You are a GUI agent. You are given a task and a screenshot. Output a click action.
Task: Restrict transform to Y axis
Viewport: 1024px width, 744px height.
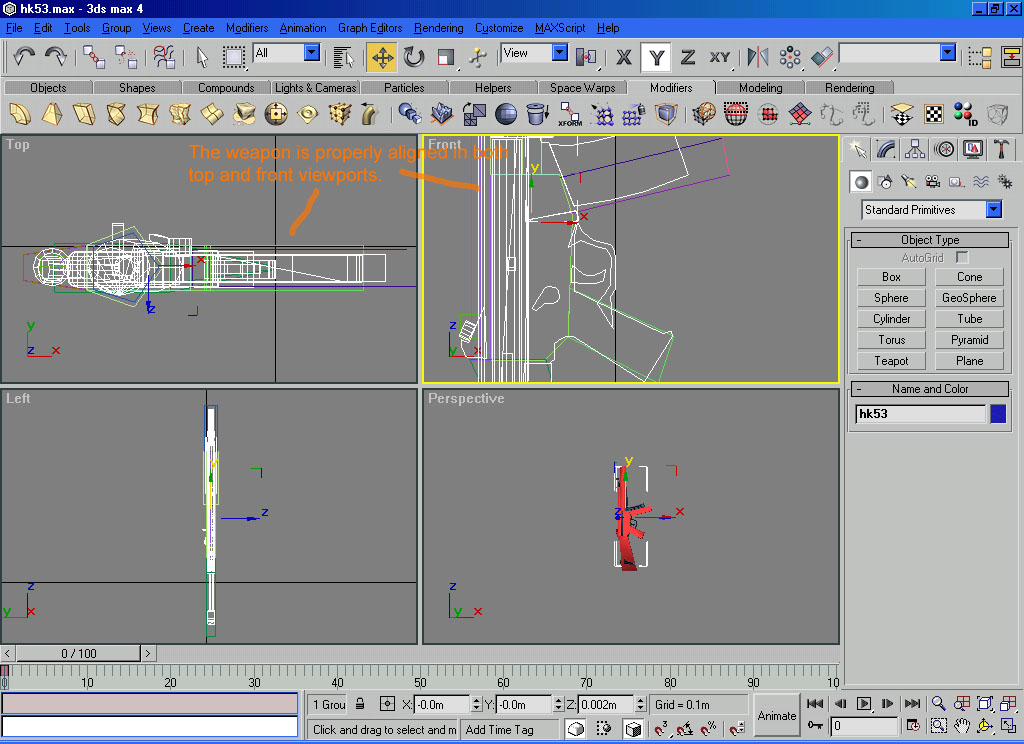point(656,57)
